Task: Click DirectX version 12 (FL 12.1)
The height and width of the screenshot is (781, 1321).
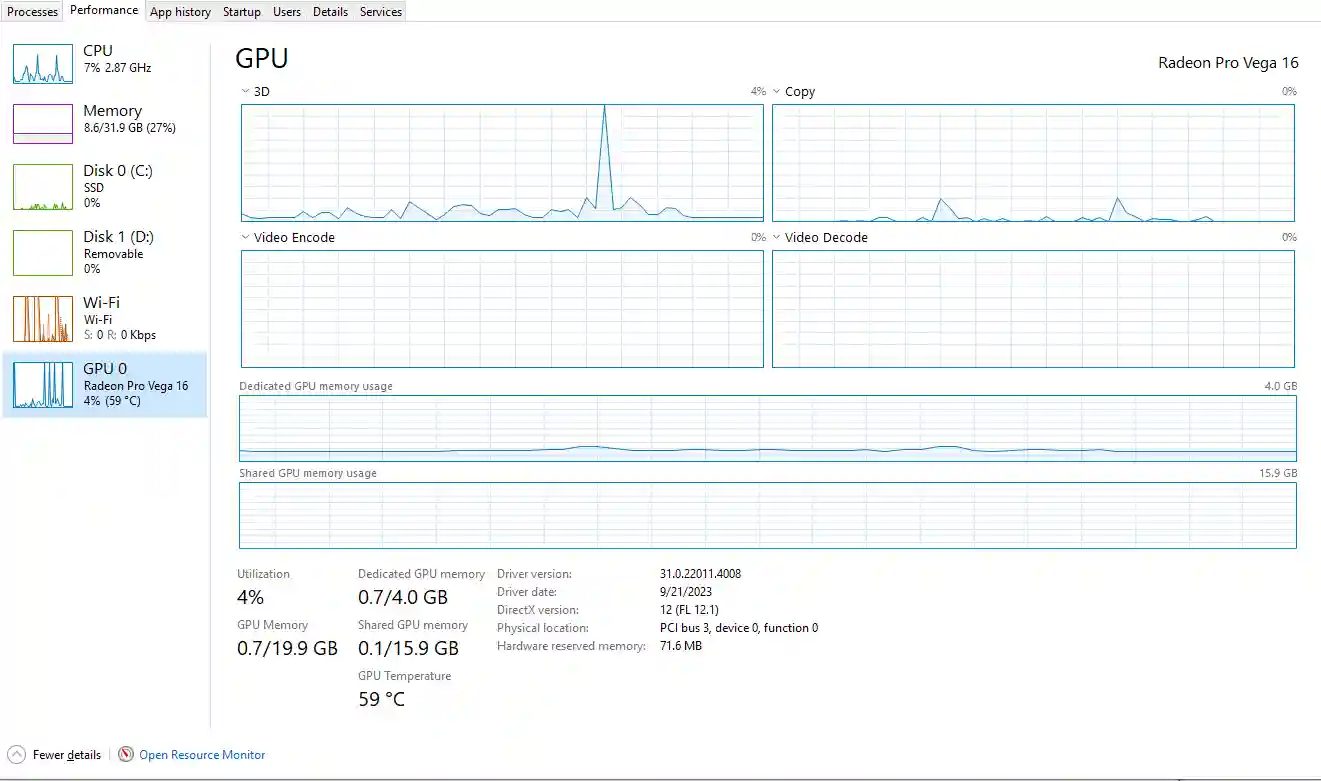Action: (x=689, y=610)
